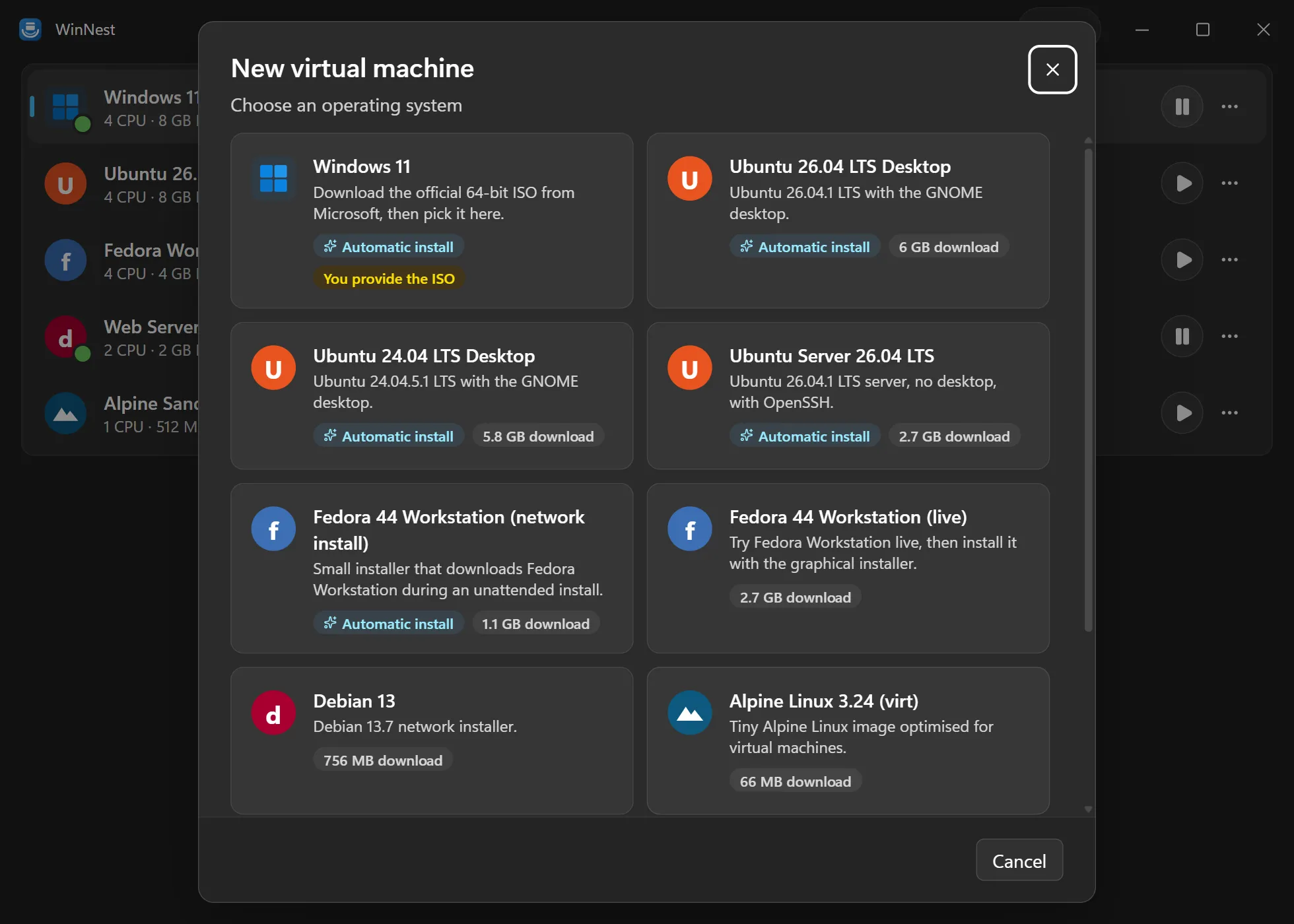This screenshot has height=924, width=1294.
Task: Click '2.7 GB download' on Ubuntu Server card
Action: (x=954, y=436)
